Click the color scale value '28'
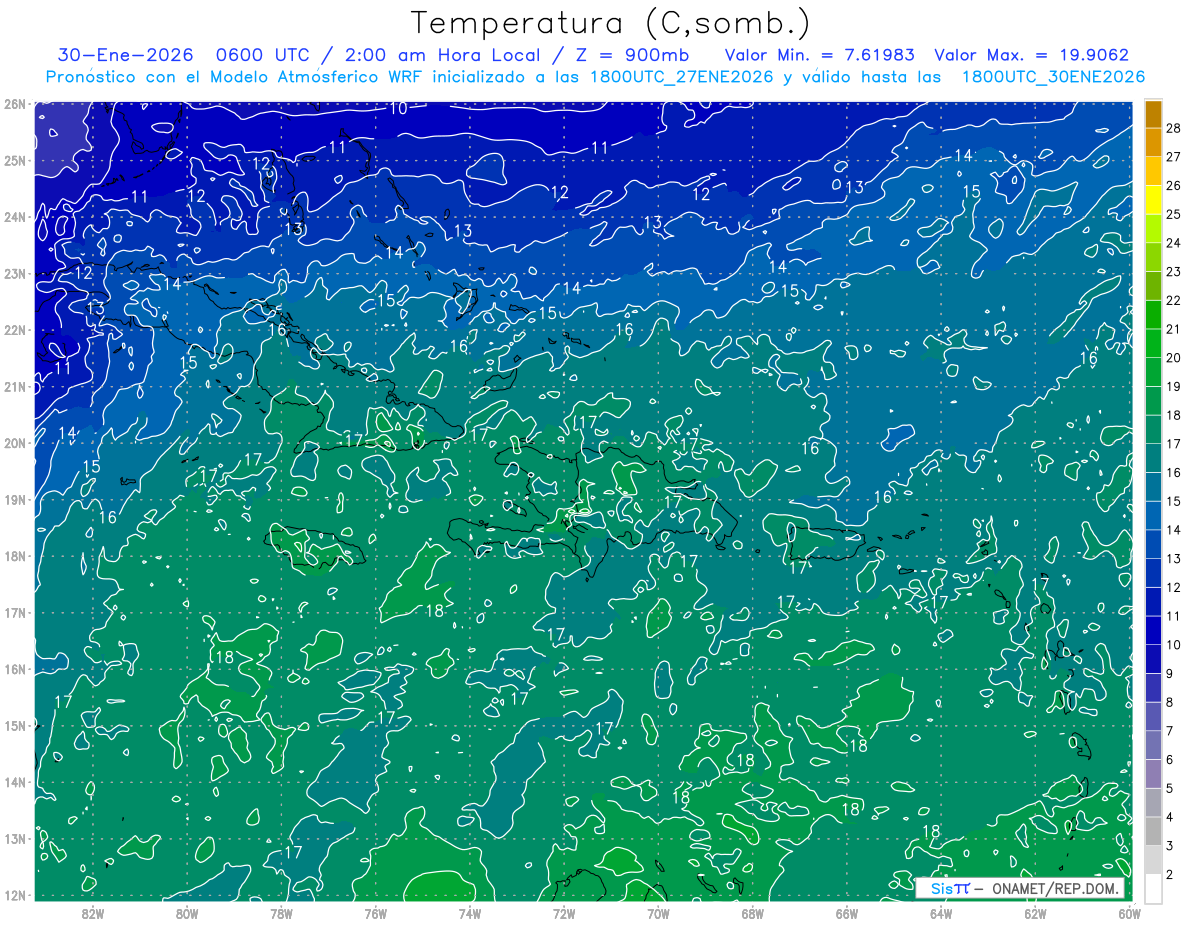Image resolution: width=1200 pixels, height=927 pixels. 1174,128
